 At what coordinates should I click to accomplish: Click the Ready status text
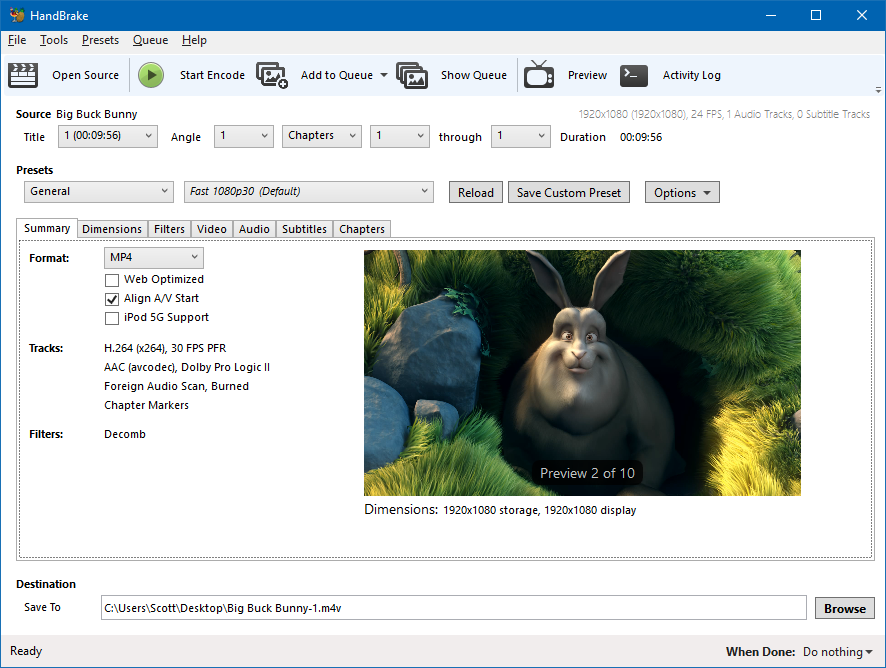(26, 651)
